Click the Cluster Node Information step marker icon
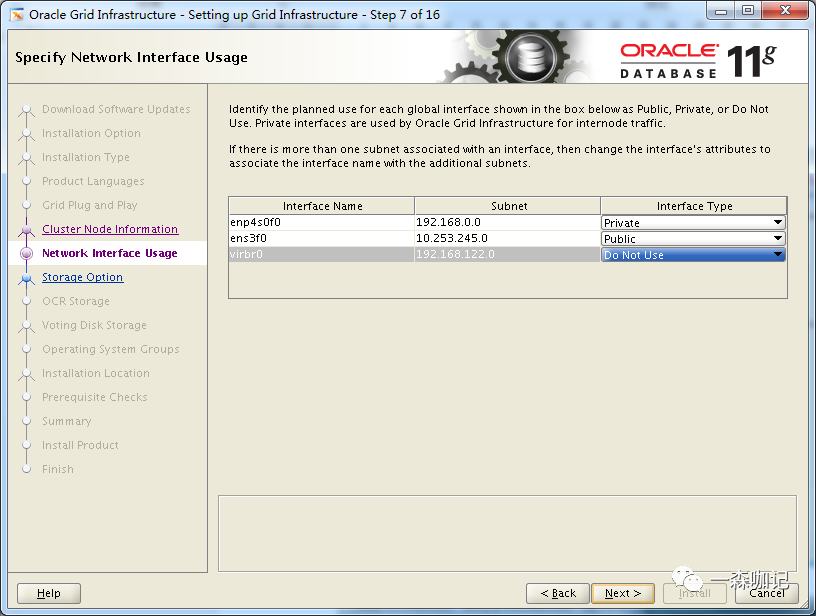This screenshot has height=616, width=816. tap(26, 230)
